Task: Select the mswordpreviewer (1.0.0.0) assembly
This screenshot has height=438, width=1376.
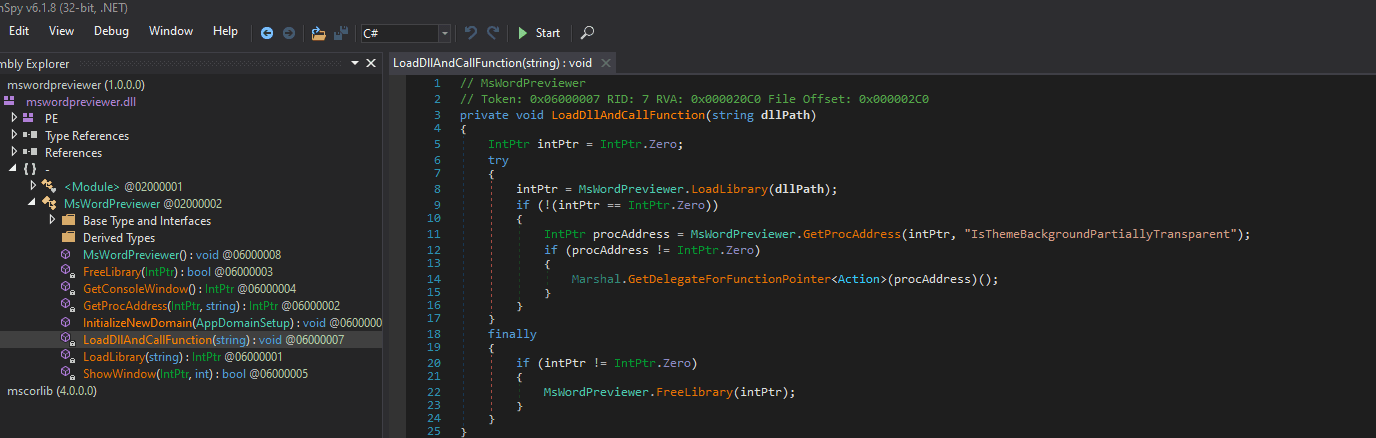Action: [76, 85]
